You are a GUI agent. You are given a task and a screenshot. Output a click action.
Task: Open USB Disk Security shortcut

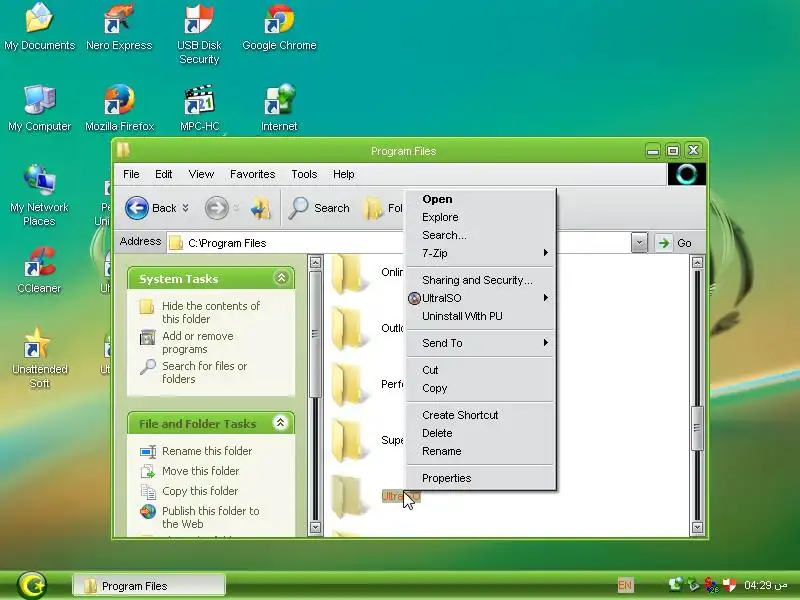coord(199,34)
